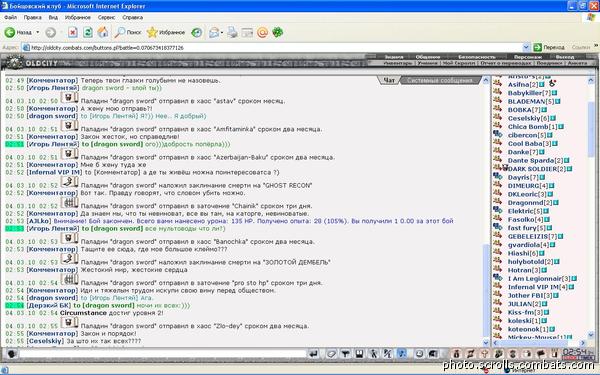Click the clock icon in chat toolbar
The height and width of the screenshot is (375, 600).
pyautogui.click(x=419, y=354)
